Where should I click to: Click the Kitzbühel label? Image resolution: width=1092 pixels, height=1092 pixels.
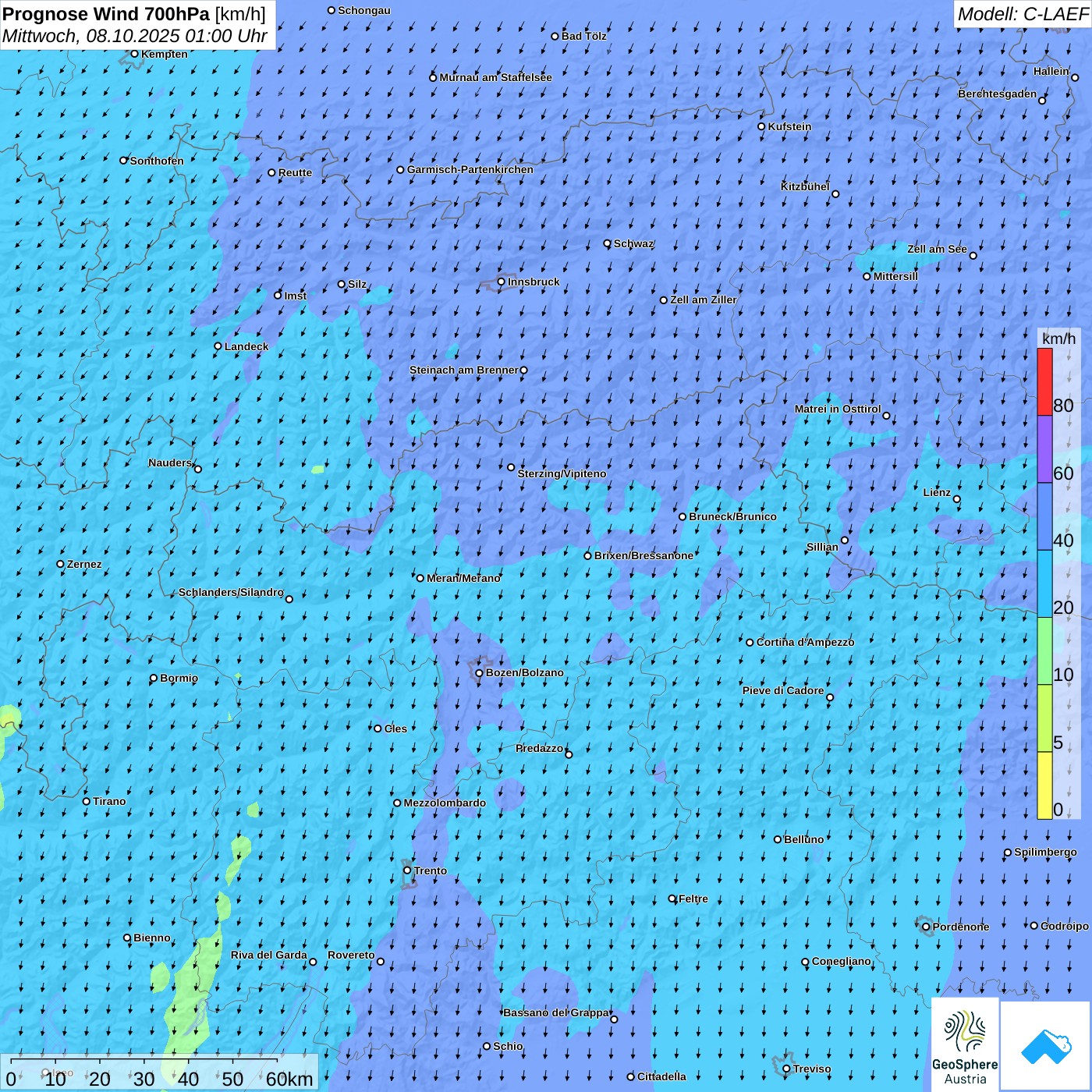806,186
